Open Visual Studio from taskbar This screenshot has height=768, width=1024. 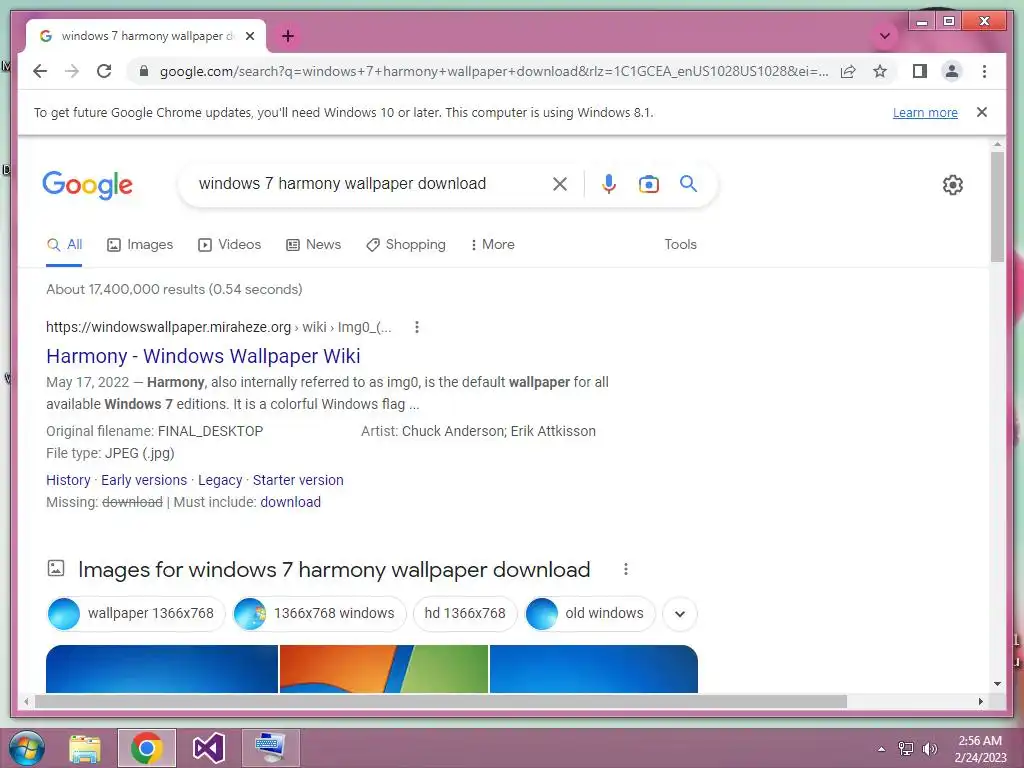click(209, 748)
